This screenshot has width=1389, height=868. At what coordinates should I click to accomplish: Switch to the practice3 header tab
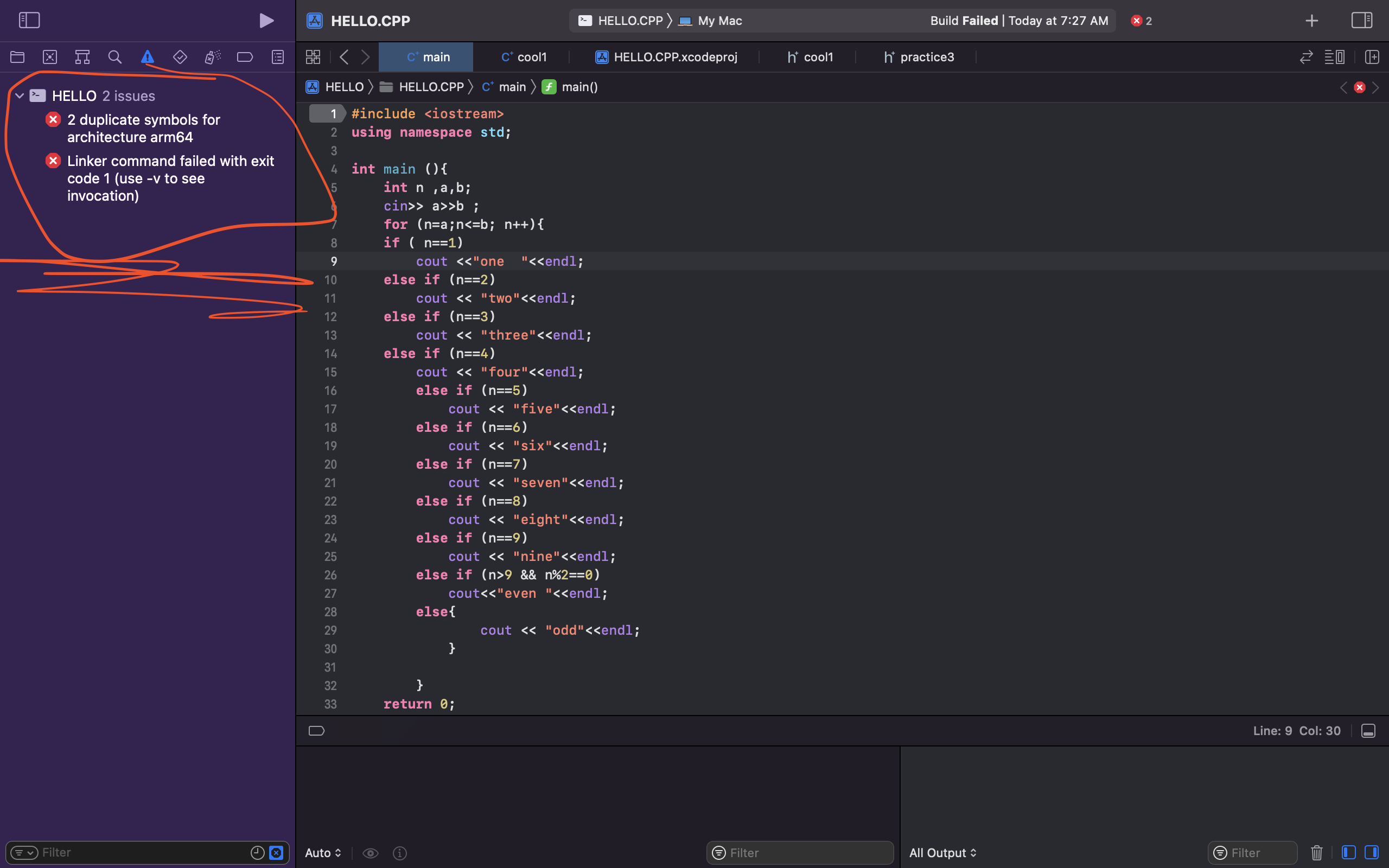tap(919, 57)
